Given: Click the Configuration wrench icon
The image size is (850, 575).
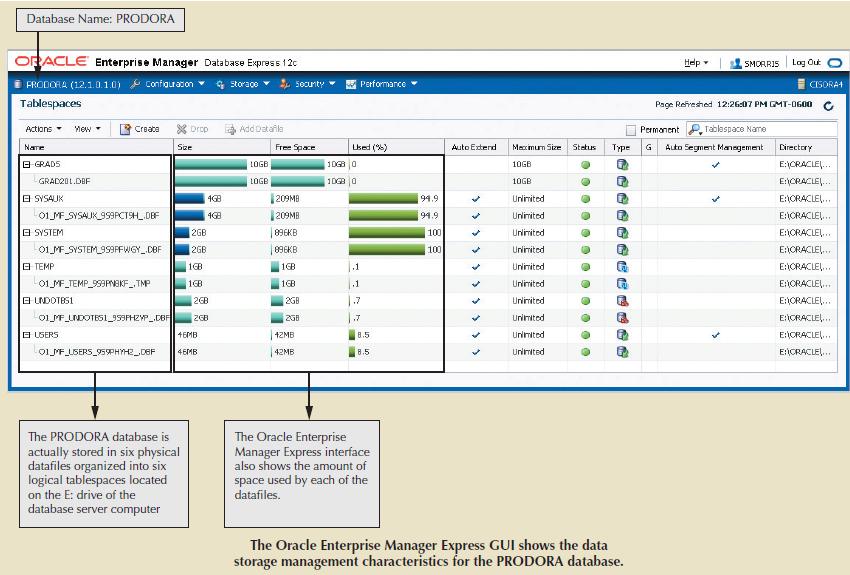Looking at the screenshot, I should click(x=136, y=84).
